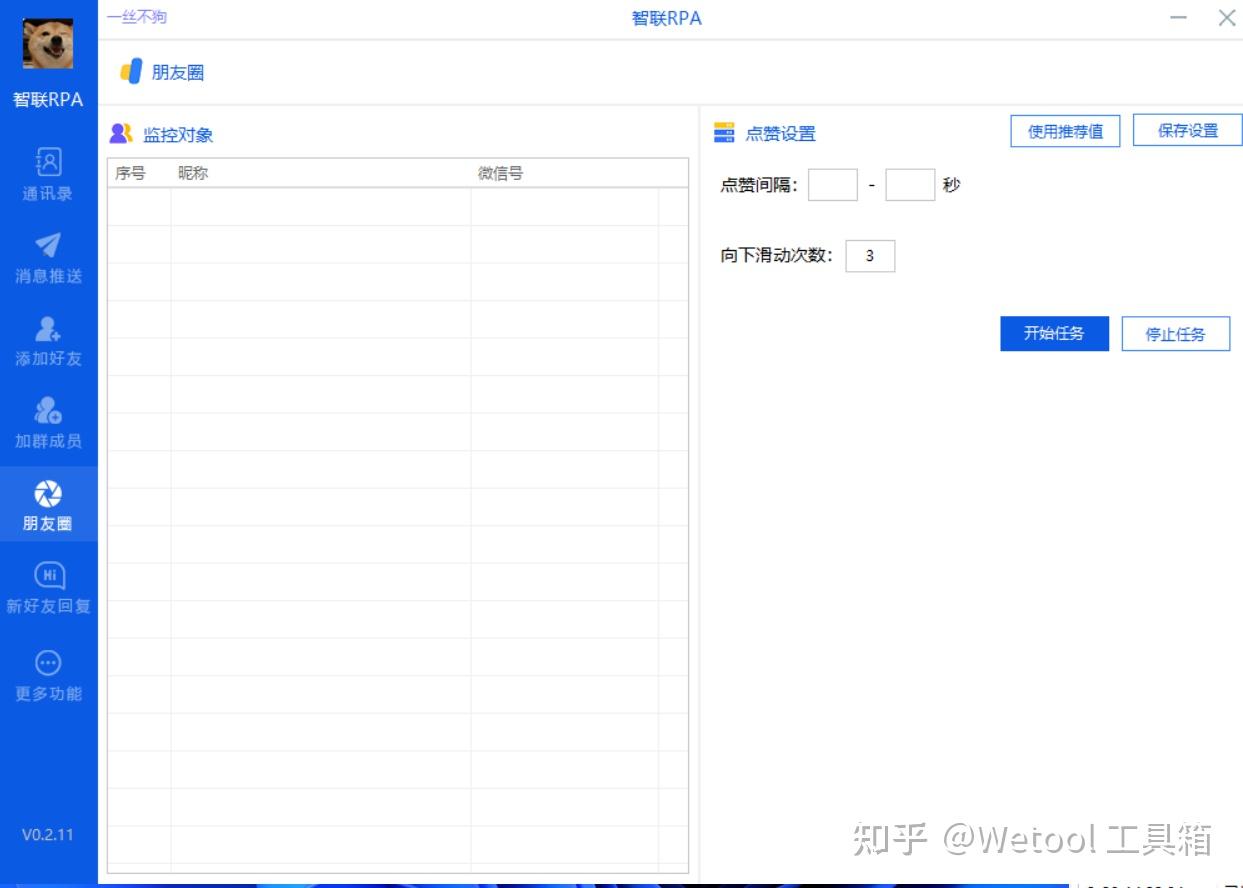1243x888 pixels.
Task: Select the 新好友回复 auto-reply icon
Action: tap(48, 576)
